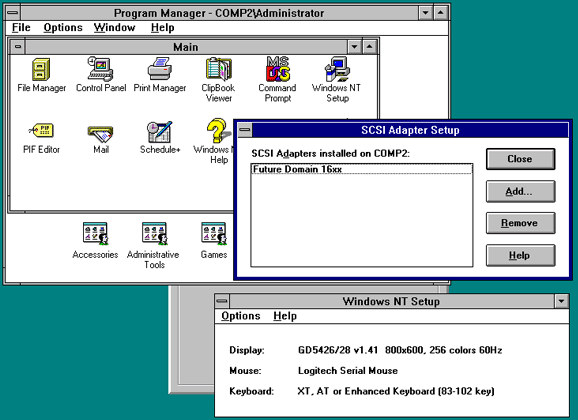Maximize the Program Manager window
The image size is (578, 420).
pos(441,13)
